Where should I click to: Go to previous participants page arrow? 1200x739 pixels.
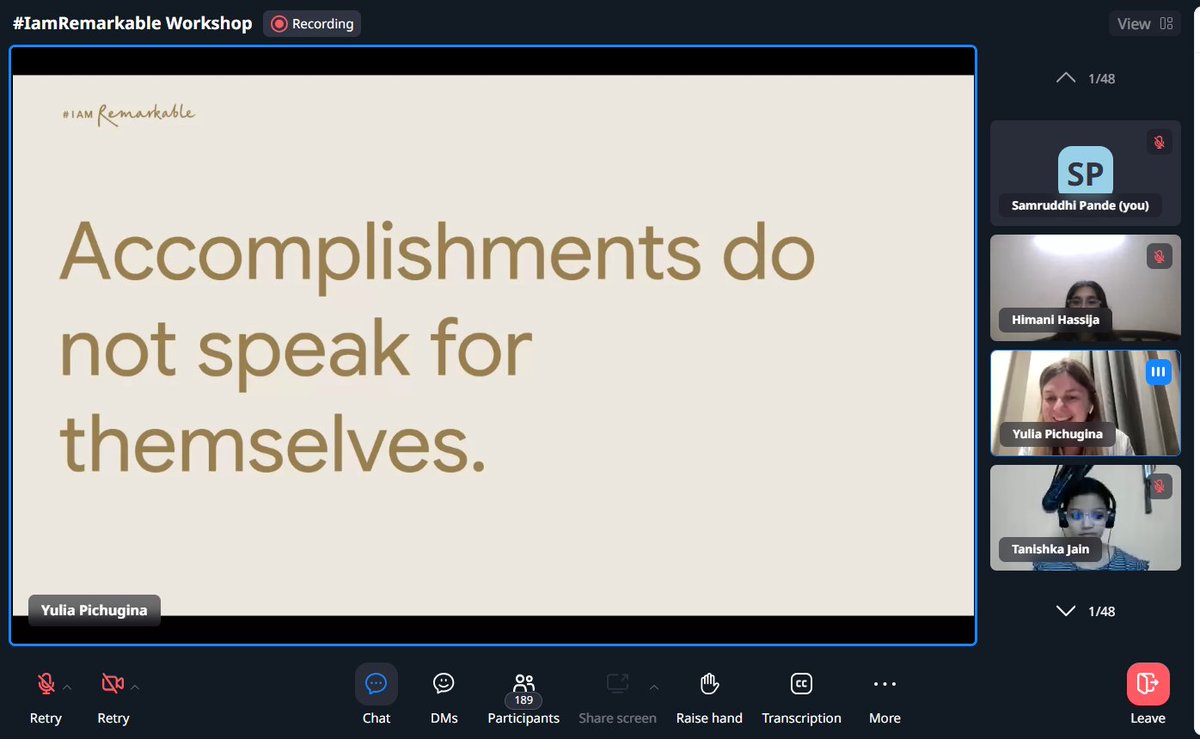pyautogui.click(x=1066, y=78)
